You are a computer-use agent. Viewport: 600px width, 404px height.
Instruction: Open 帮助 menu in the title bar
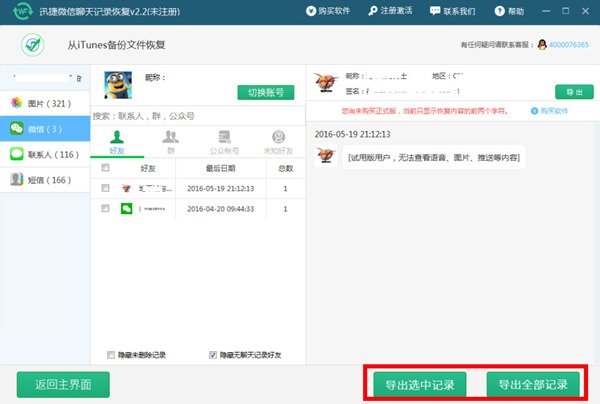point(509,11)
